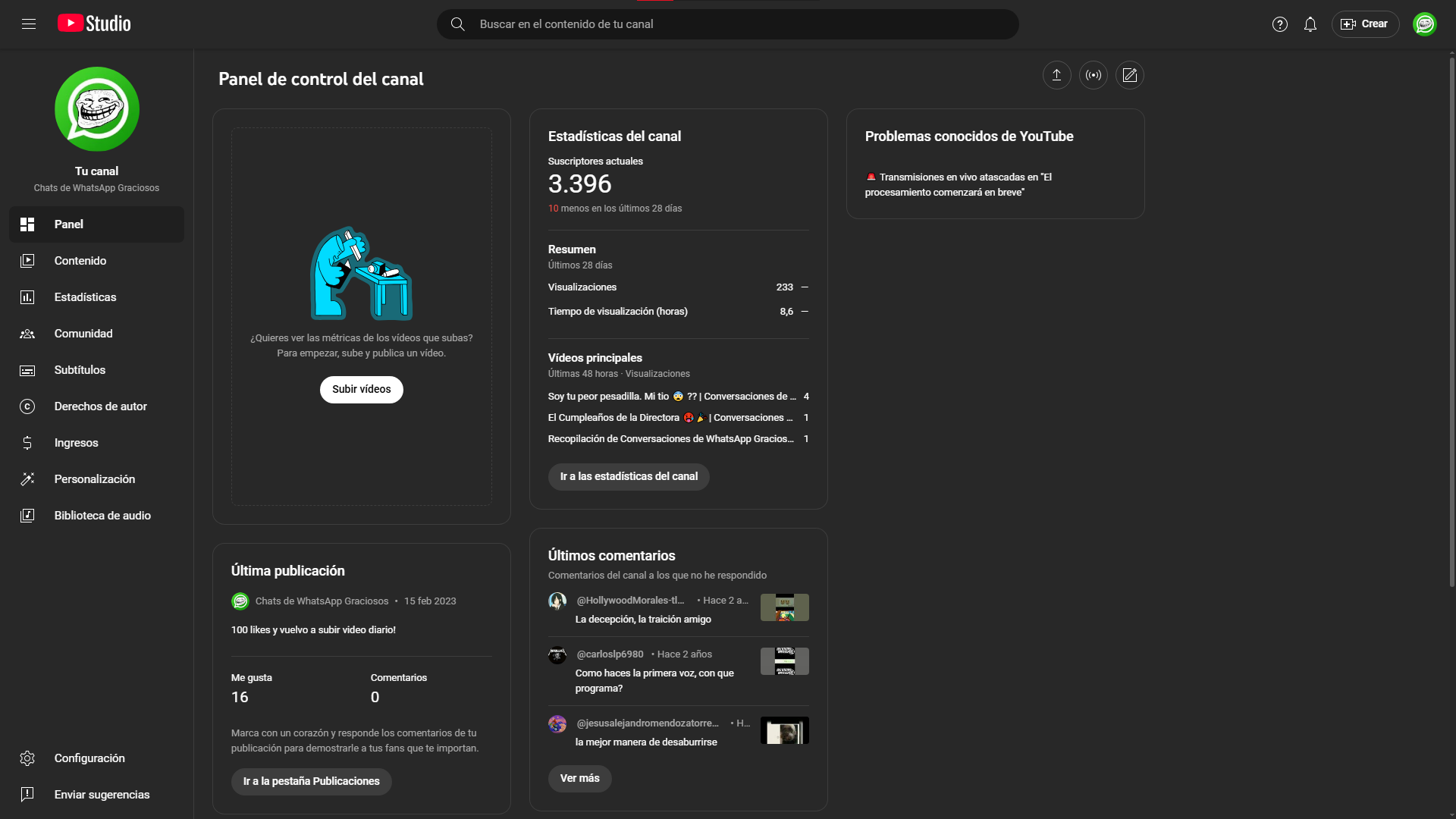Click the Personalización magic wand icon

pos(27,479)
